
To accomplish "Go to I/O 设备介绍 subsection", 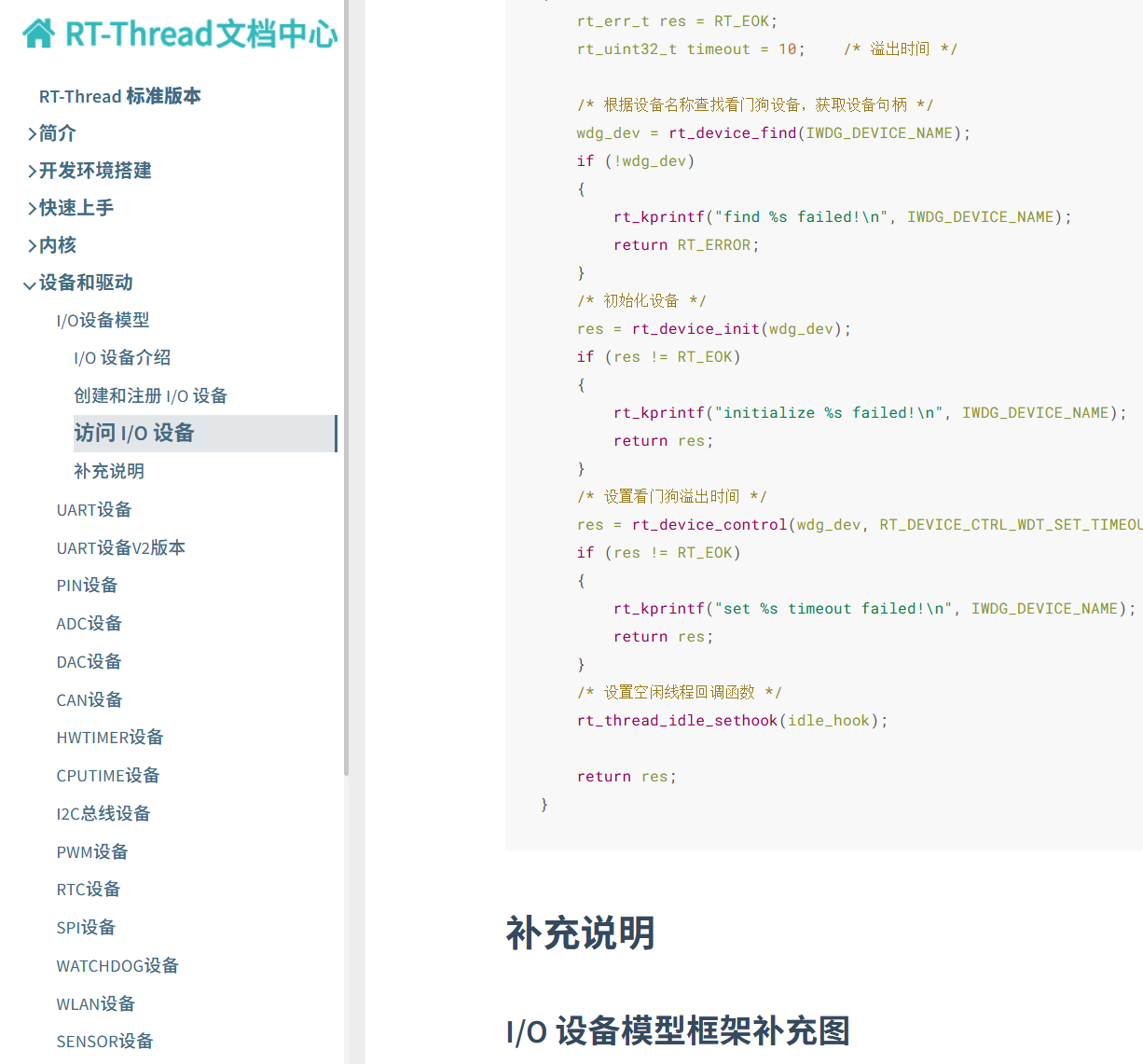I will point(122,358).
